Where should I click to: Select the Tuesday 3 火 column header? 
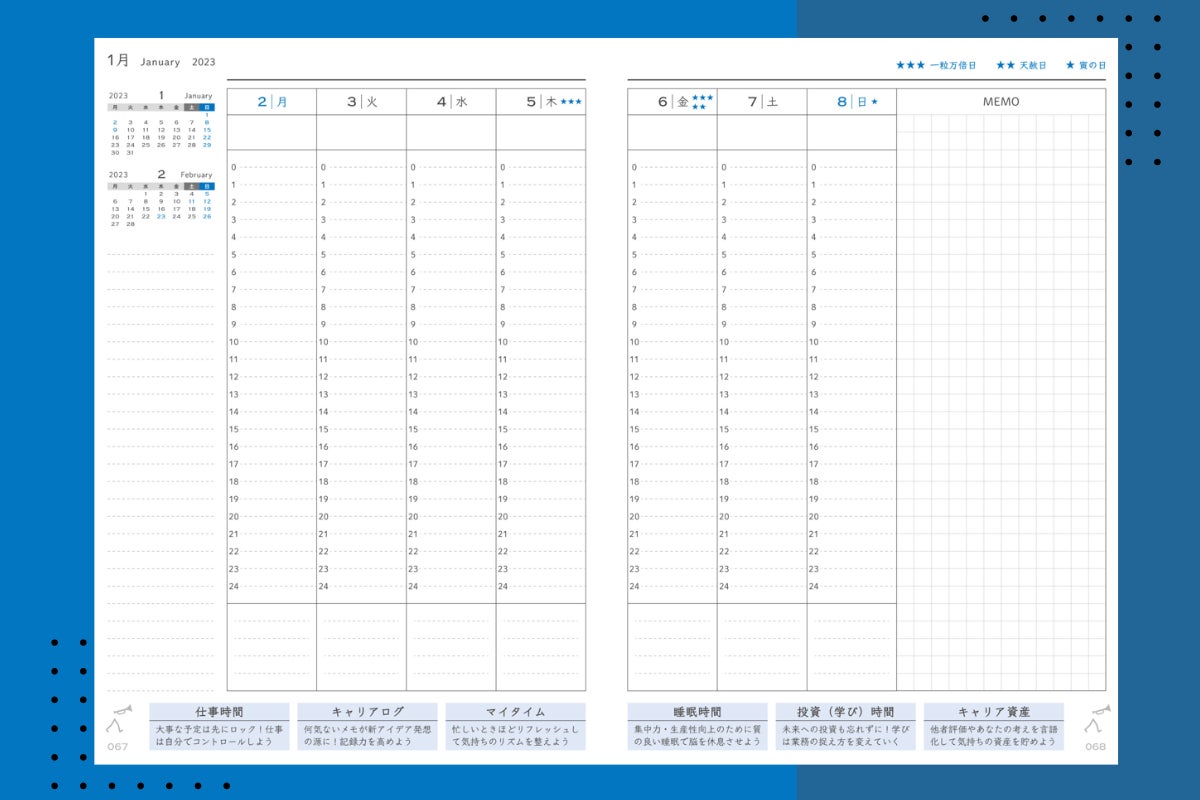point(361,102)
